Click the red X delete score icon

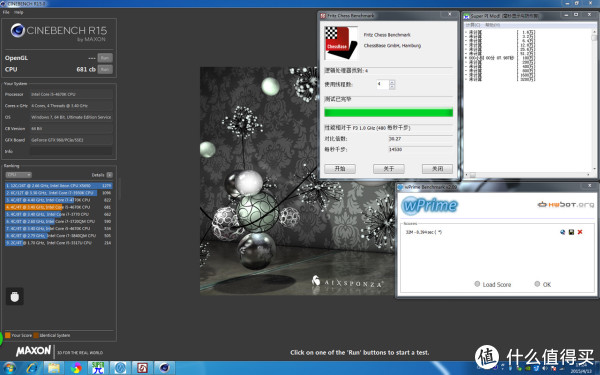[580, 232]
